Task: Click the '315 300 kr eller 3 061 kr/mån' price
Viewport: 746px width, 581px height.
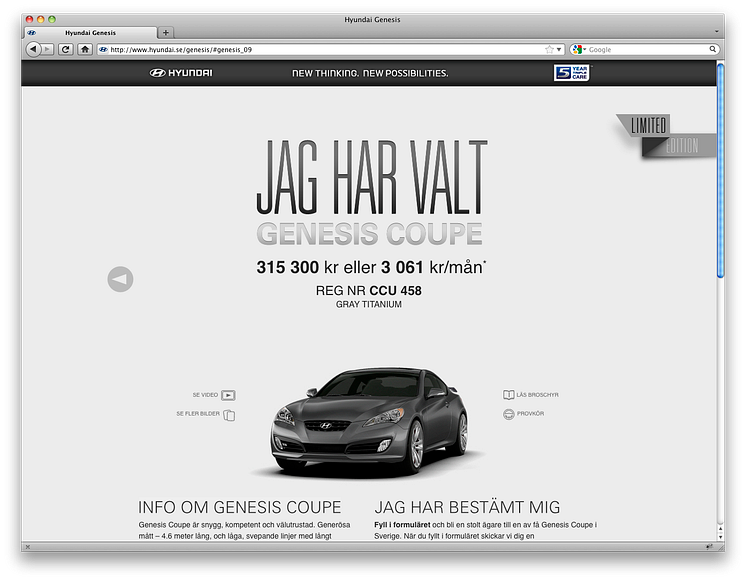Action: [371, 267]
